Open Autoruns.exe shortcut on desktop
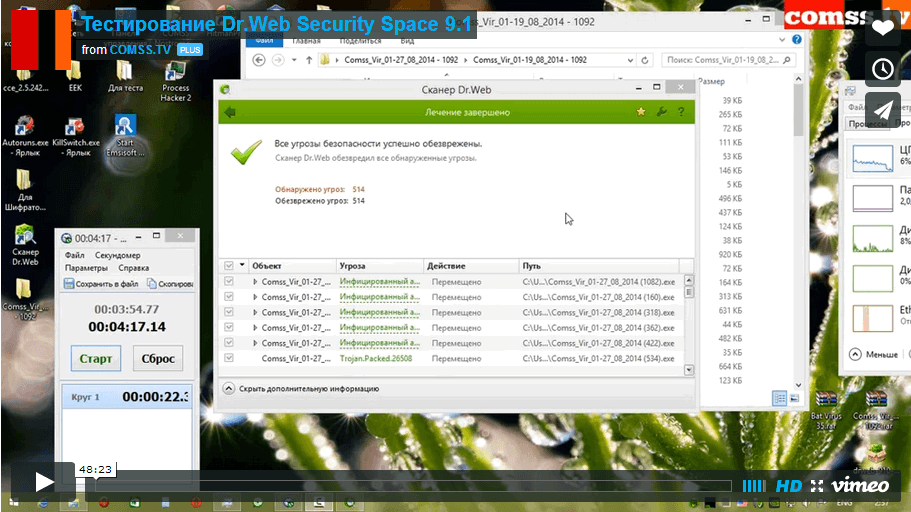911x512 pixels. (25, 137)
